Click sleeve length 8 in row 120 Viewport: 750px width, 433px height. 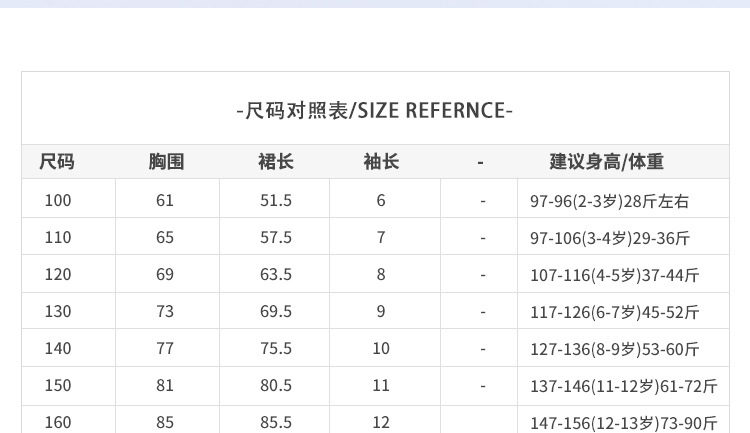(381, 274)
